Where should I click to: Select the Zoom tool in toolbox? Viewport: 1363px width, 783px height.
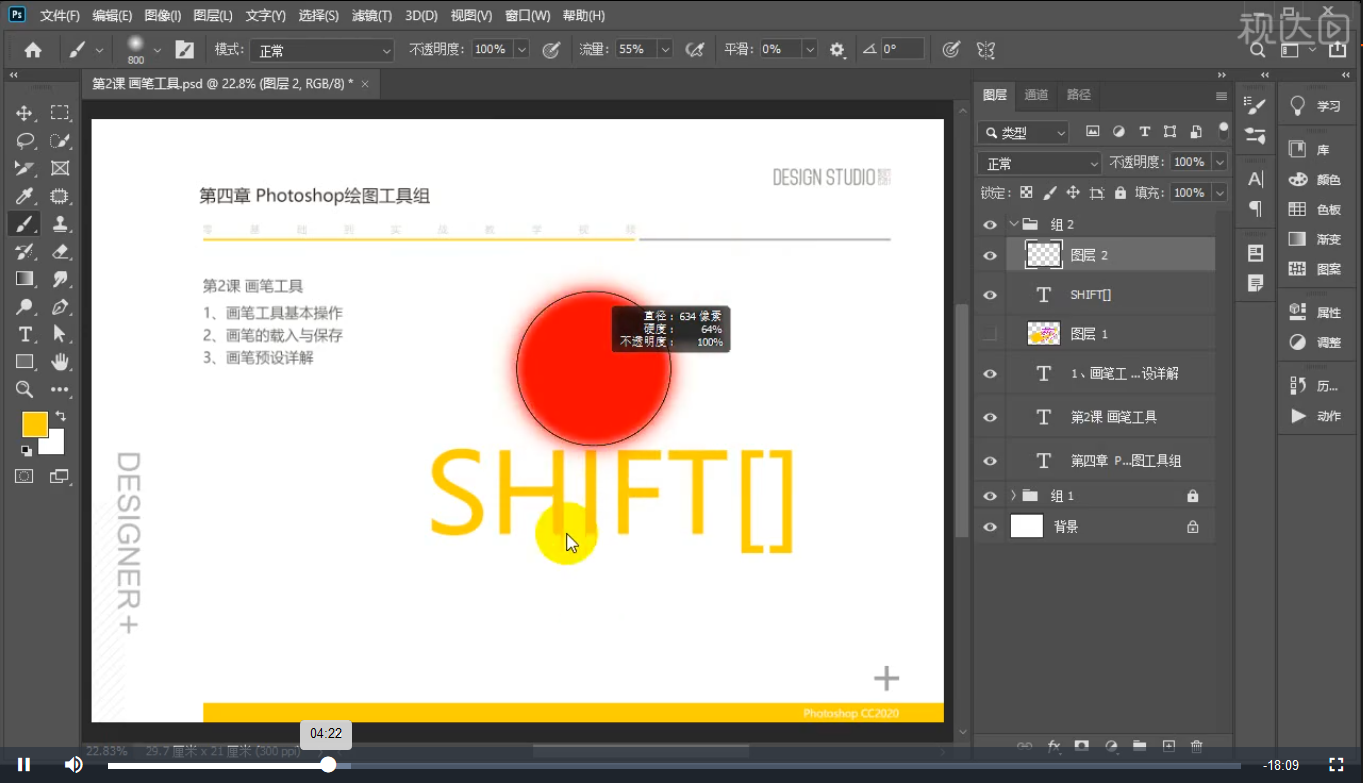[x=25, y=390]
